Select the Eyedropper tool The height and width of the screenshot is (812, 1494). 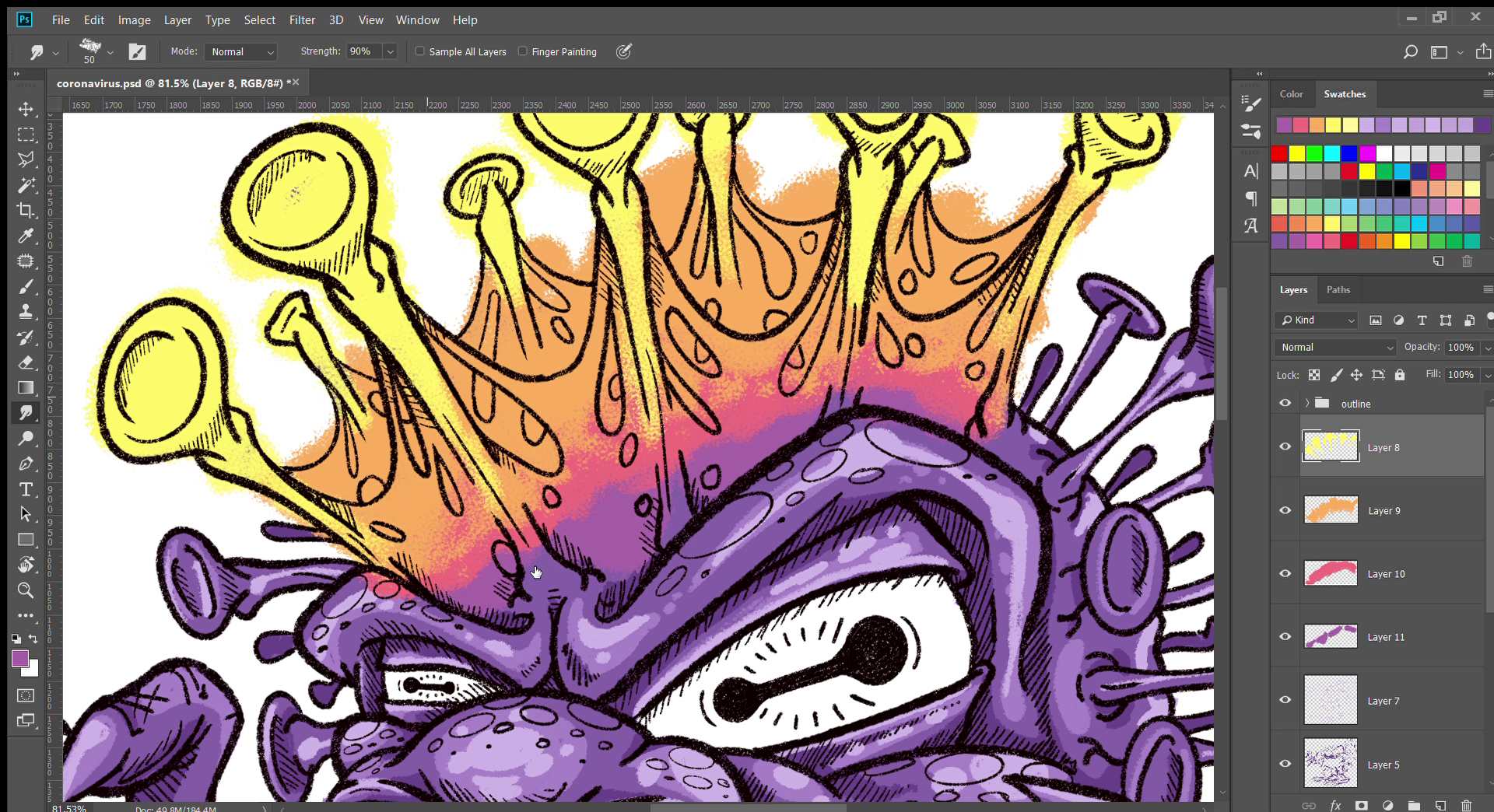click(x=26, y=236)
